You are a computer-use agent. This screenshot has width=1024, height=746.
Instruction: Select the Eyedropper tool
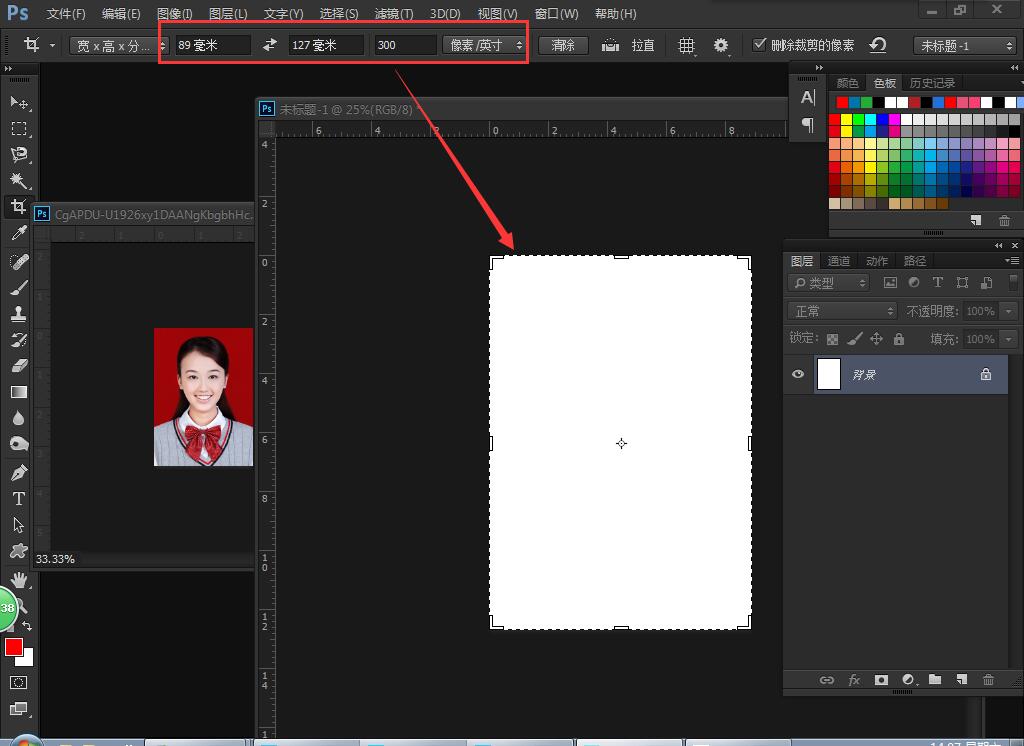click(x=18, y=233)
